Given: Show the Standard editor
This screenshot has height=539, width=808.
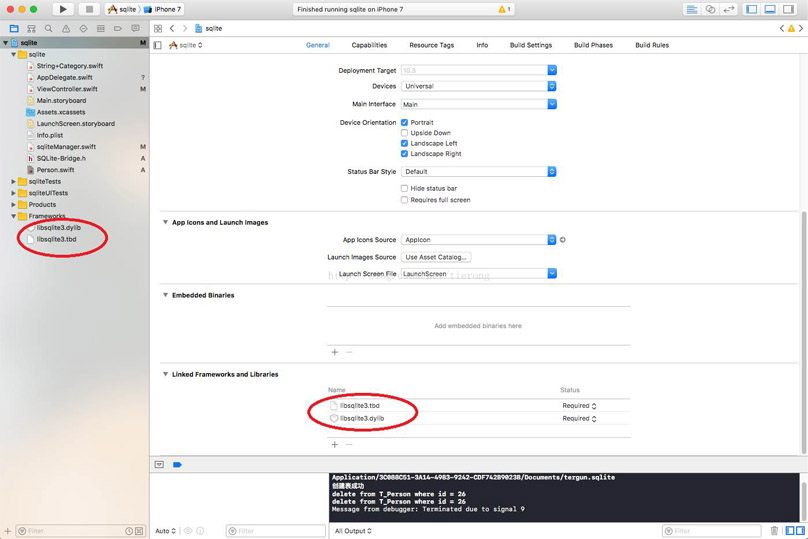Looking at the screenshot, I should click(692, 9).
